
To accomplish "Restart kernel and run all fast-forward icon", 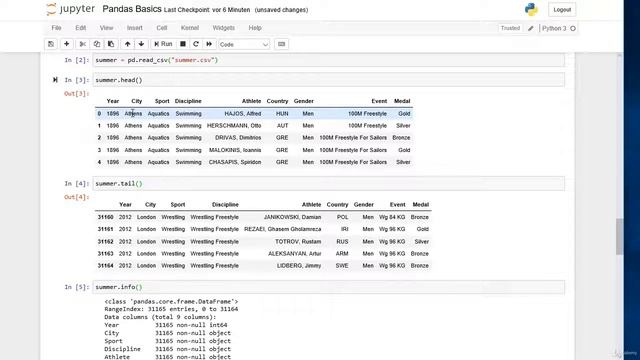I will pyautogui.click(x=209, y=44).
